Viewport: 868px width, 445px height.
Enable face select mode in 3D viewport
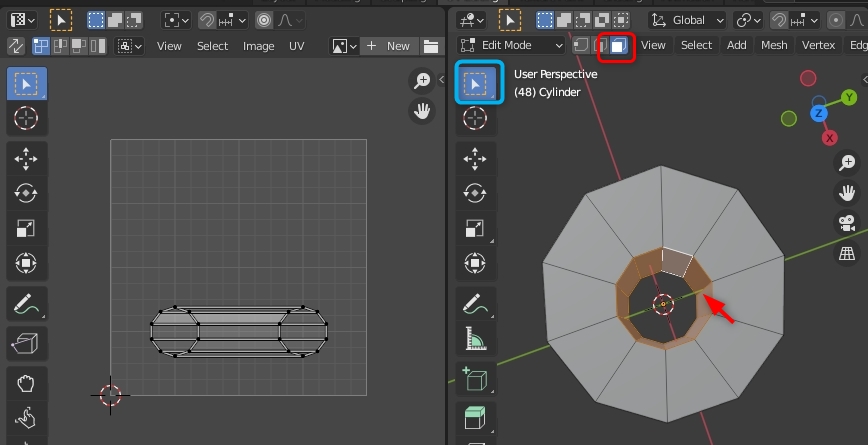click(618, 45)
